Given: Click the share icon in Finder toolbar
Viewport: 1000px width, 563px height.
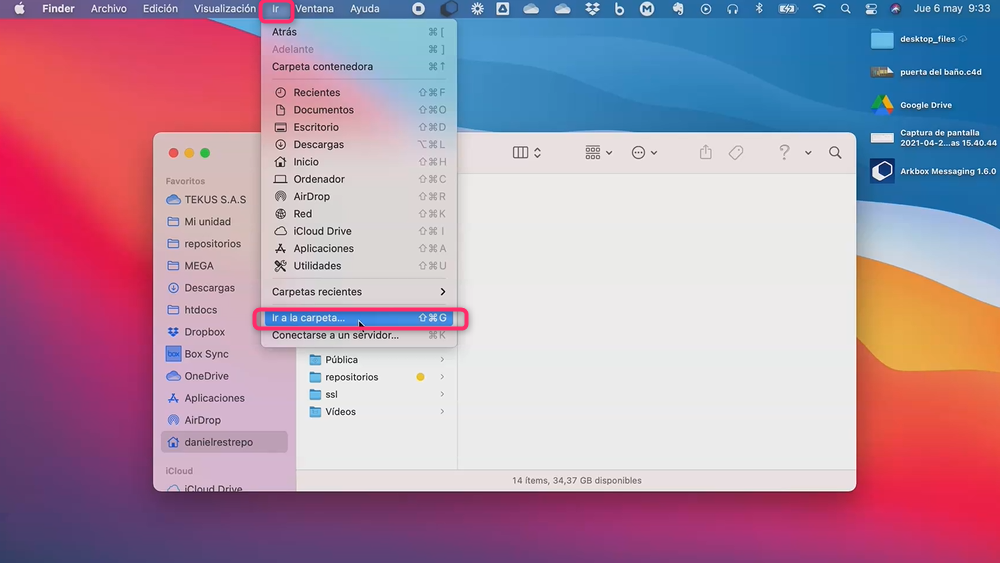Looking at the screenshot, I should pyautogui.click(x=706, y=153).
